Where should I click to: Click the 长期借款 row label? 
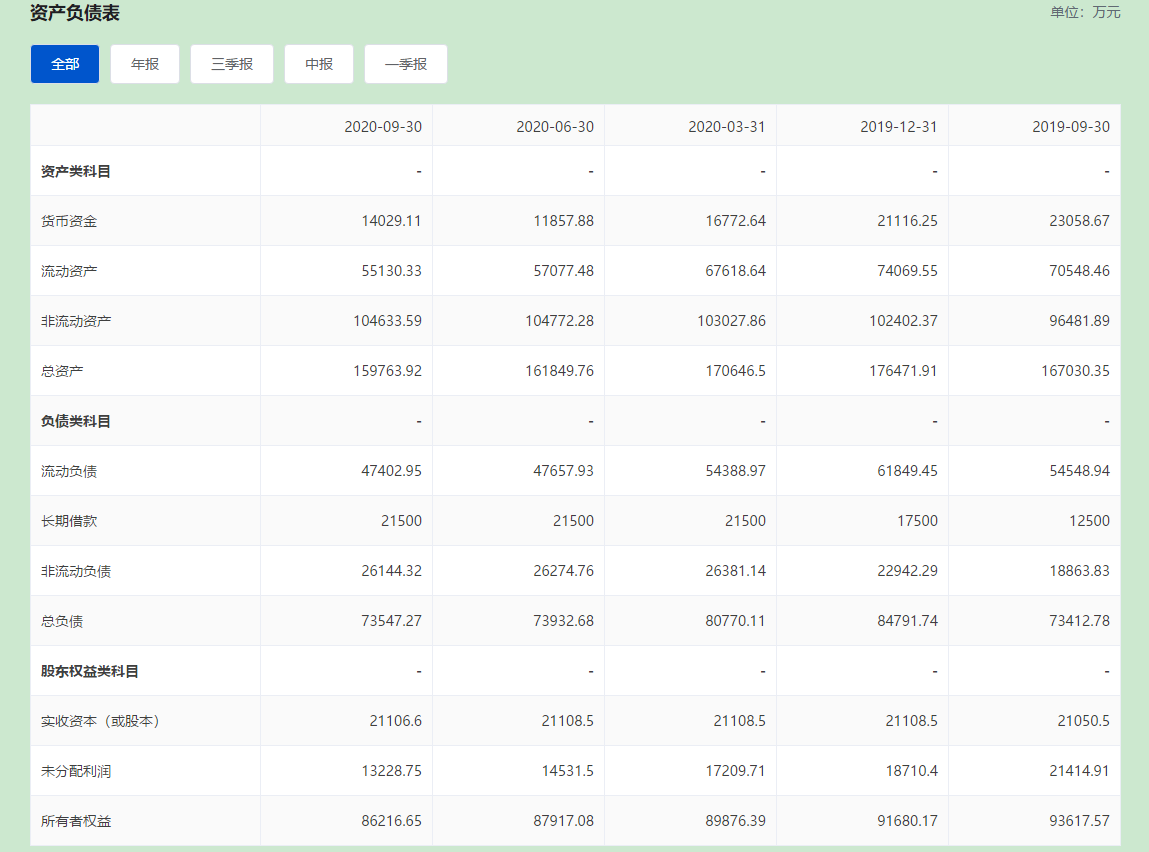pos(69,521)
